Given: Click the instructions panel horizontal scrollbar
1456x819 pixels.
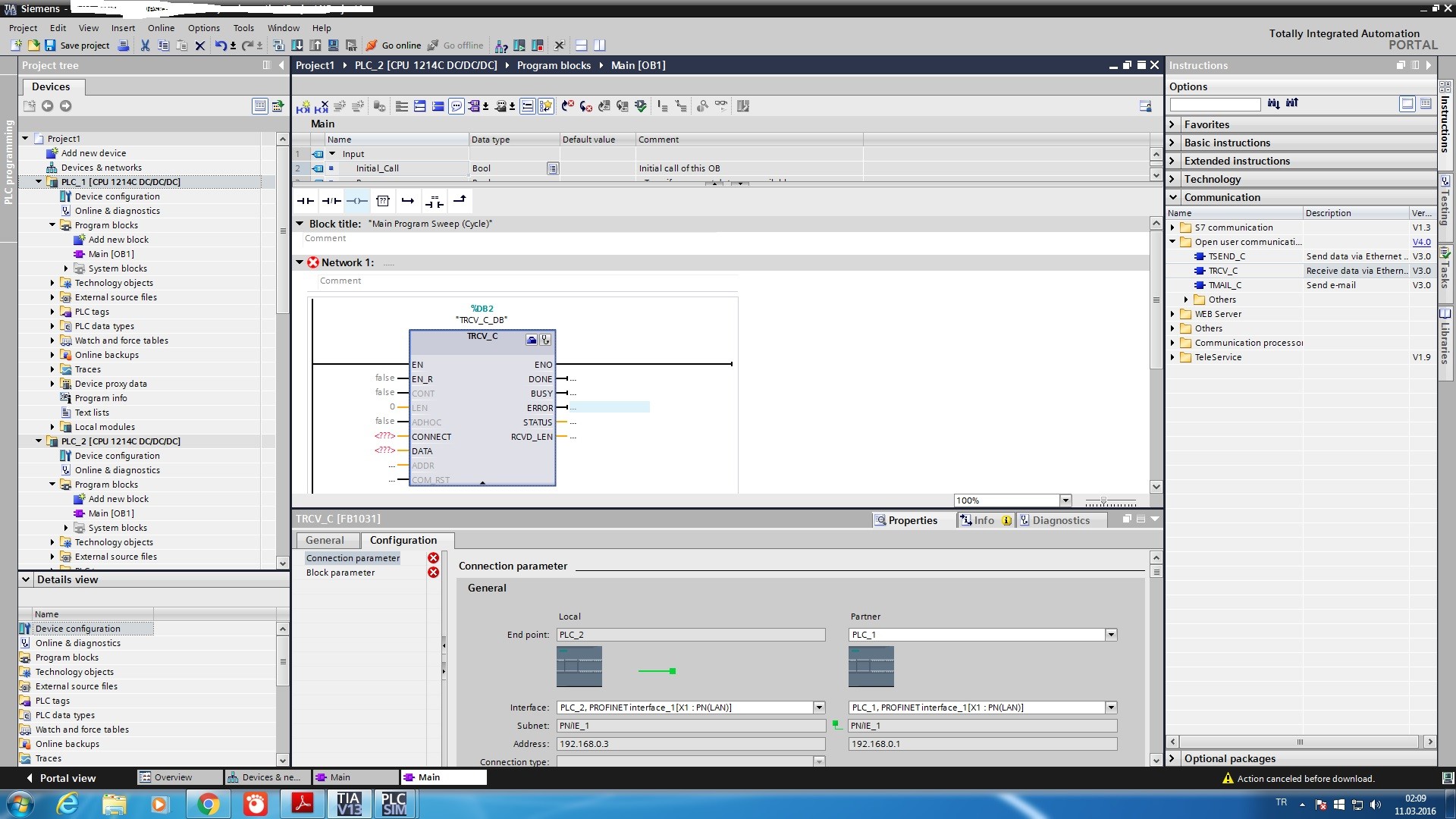Looking at the screenshot, I should click(x=1300, y=742).
